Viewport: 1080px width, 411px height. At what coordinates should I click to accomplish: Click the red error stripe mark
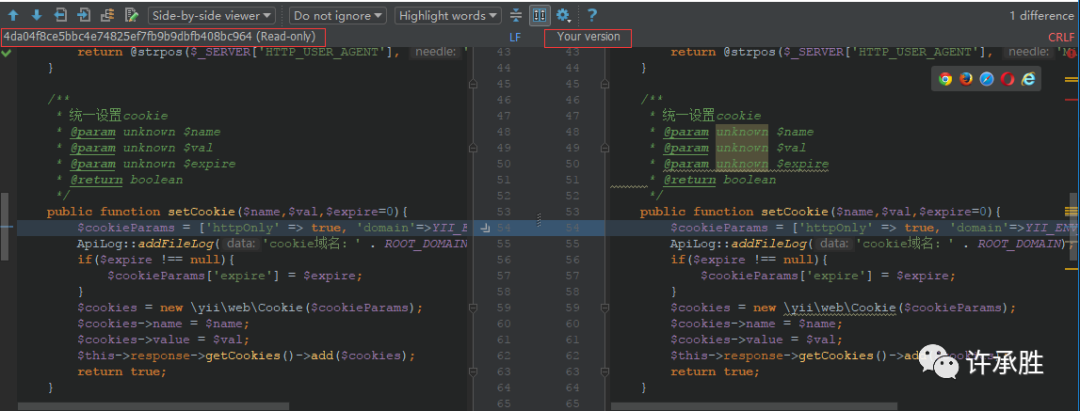pyautogui.click(x=1071, y=101)
